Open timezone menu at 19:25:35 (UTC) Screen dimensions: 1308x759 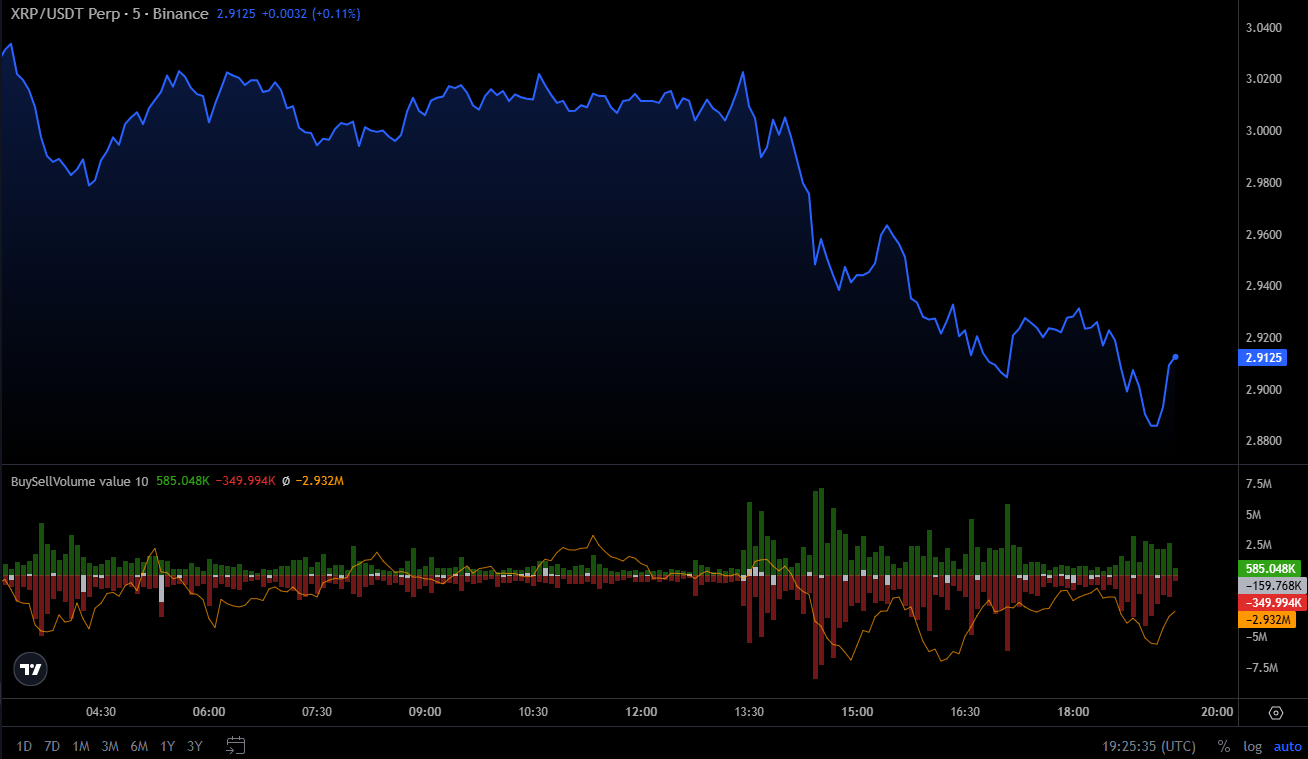click(x=1149, y=746)
